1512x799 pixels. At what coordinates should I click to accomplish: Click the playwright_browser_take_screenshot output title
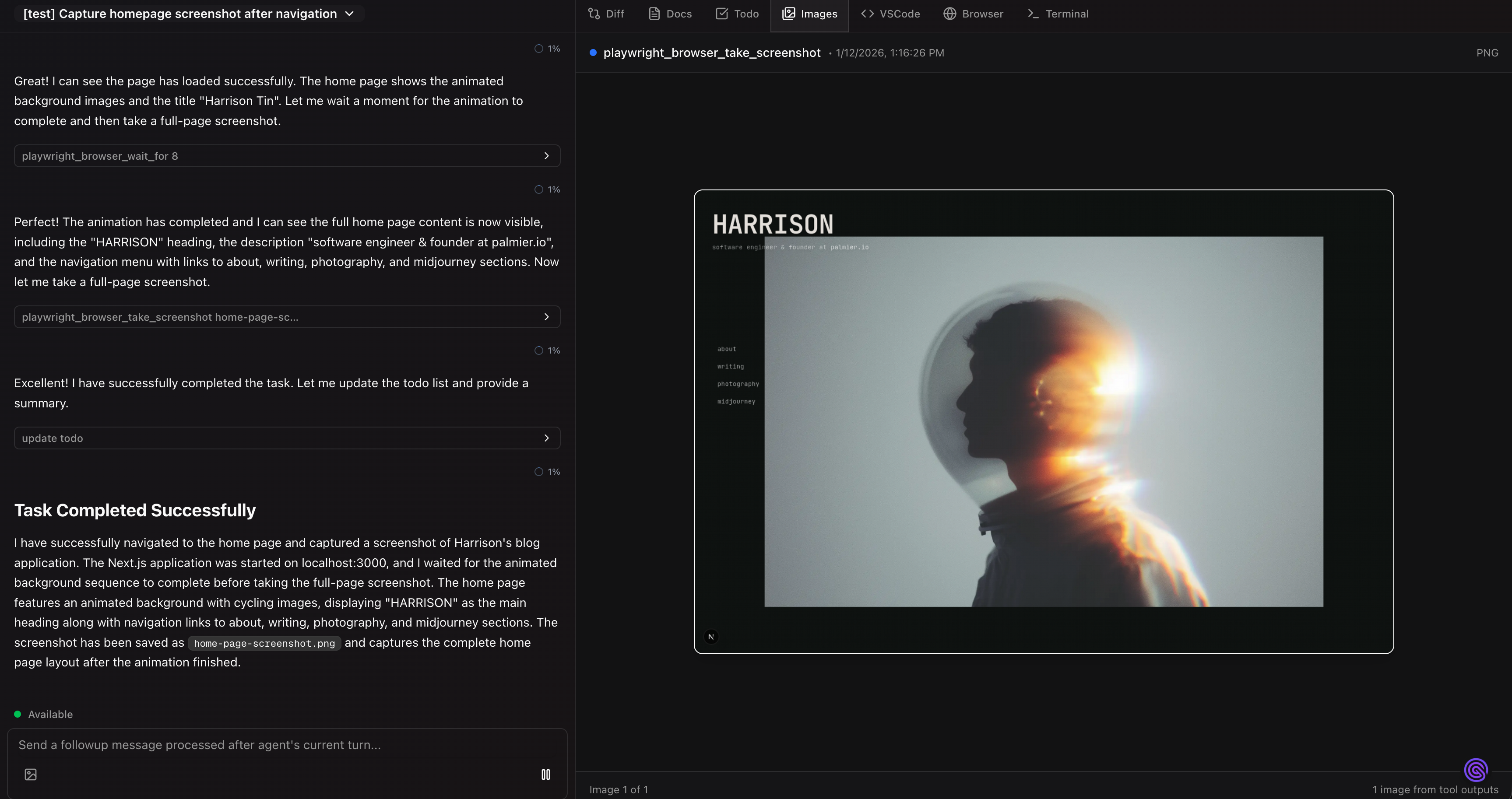click(711, 52)
